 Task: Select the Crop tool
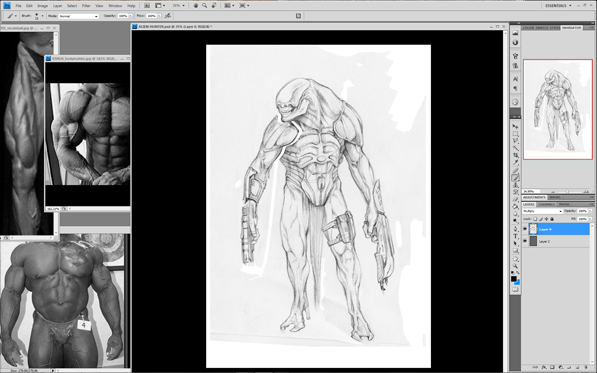tap(515, 155)
